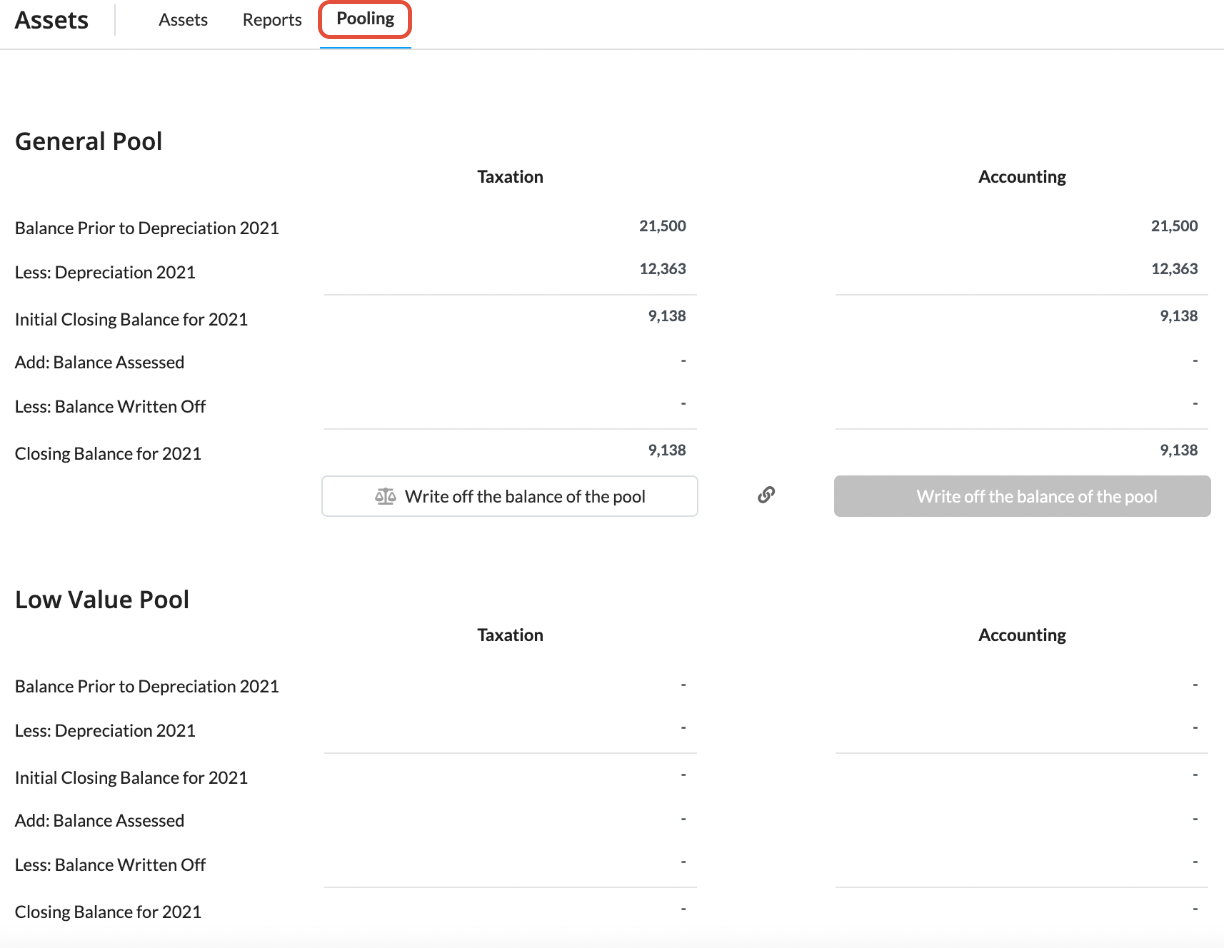Go to the Assets tab

point(183,20)
